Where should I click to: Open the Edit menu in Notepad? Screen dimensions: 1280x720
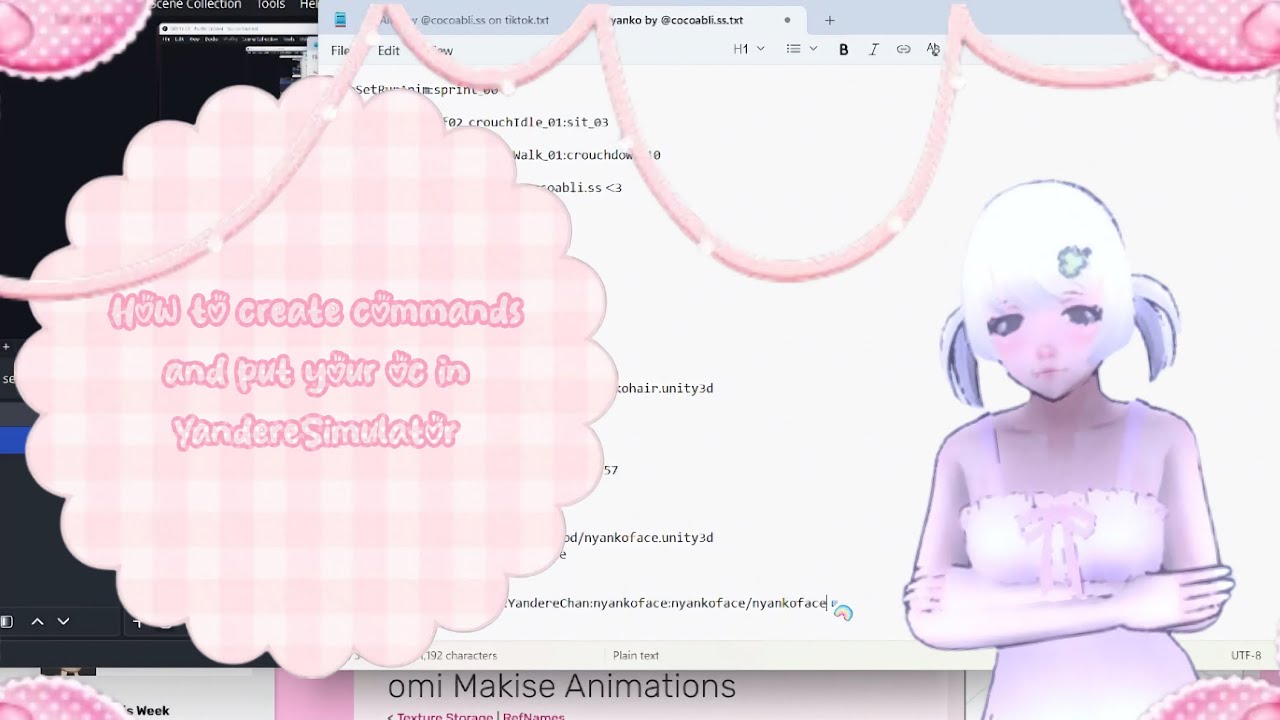[x=389, y=51]
